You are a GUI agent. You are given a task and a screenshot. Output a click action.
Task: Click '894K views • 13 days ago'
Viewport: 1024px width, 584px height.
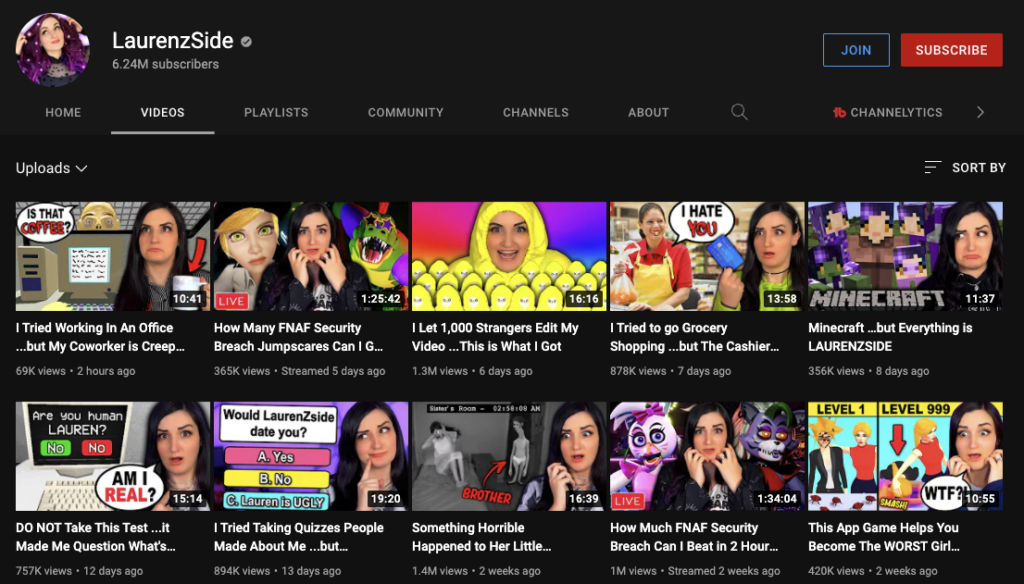click(278, 571)
